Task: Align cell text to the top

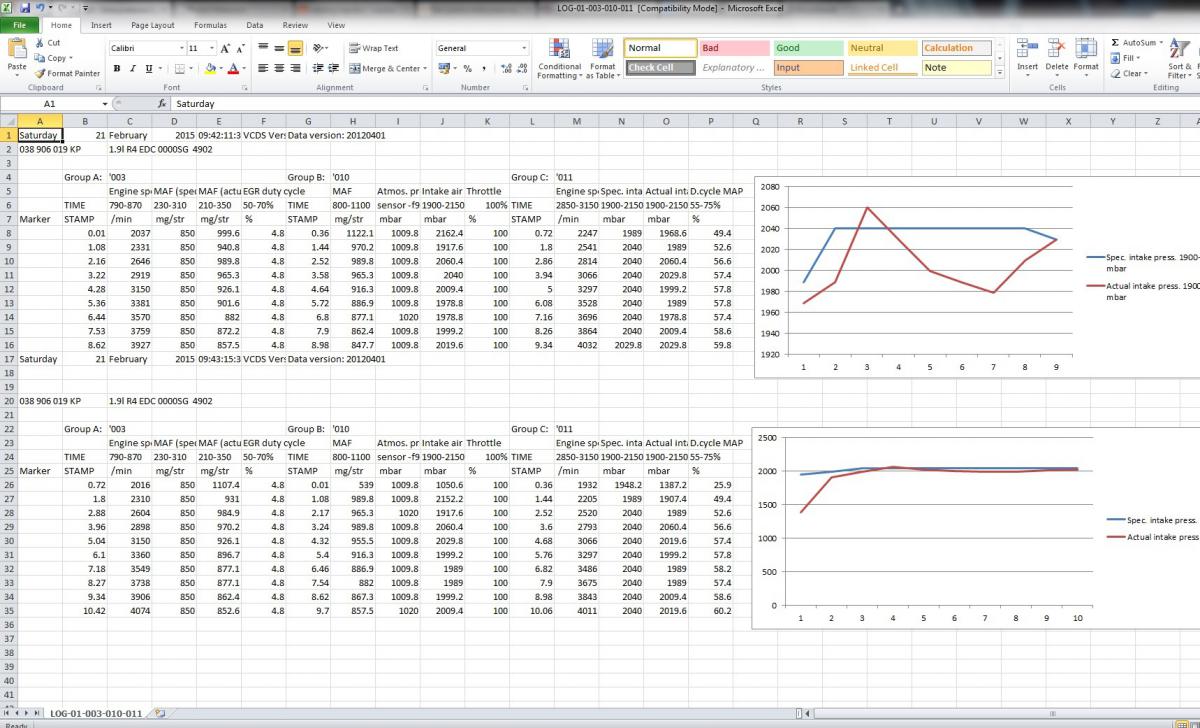Action: pos(261,48)
